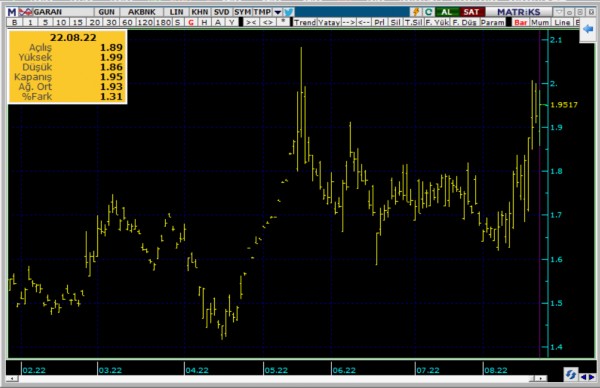Select the H weekly period

click(x=204, y=23)
